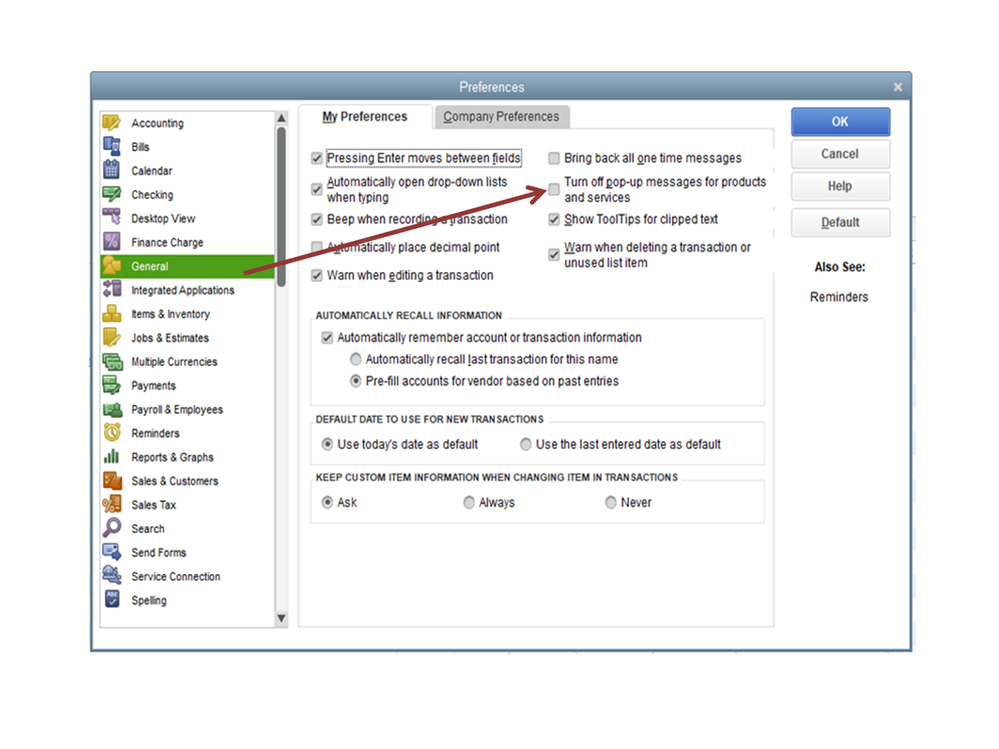Select Finance Charge label in list

(167, 243)
